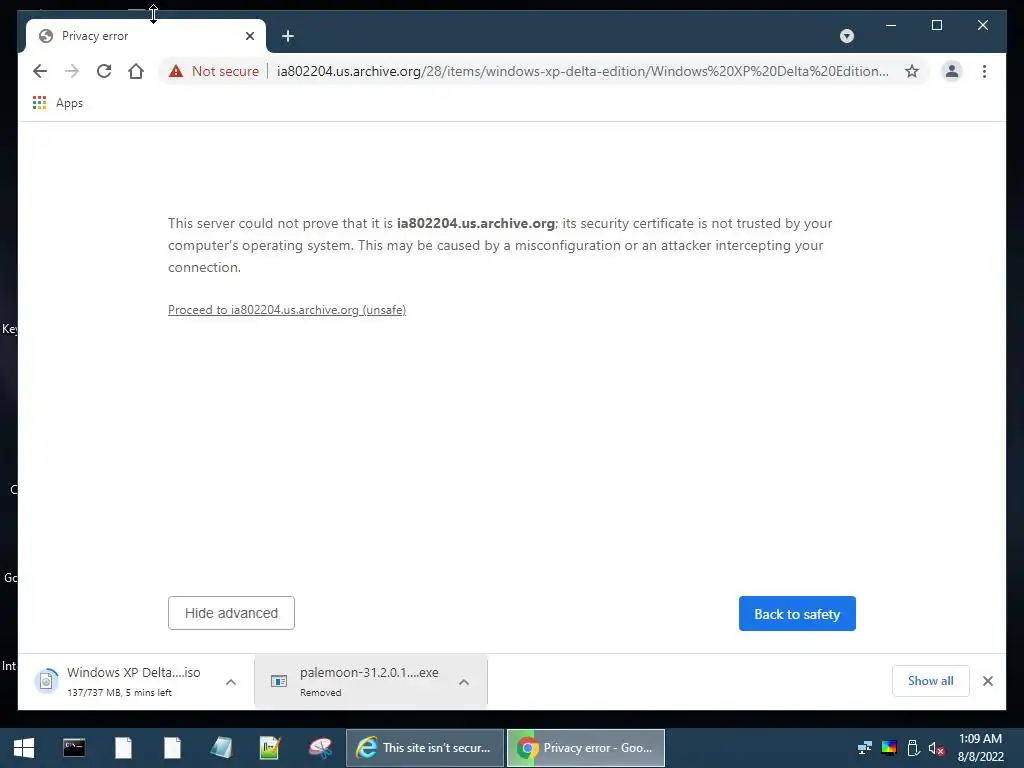Open the paint palette taskbar icon
The height and width of the screenshot is (768, 1024).
pos(320,748)
